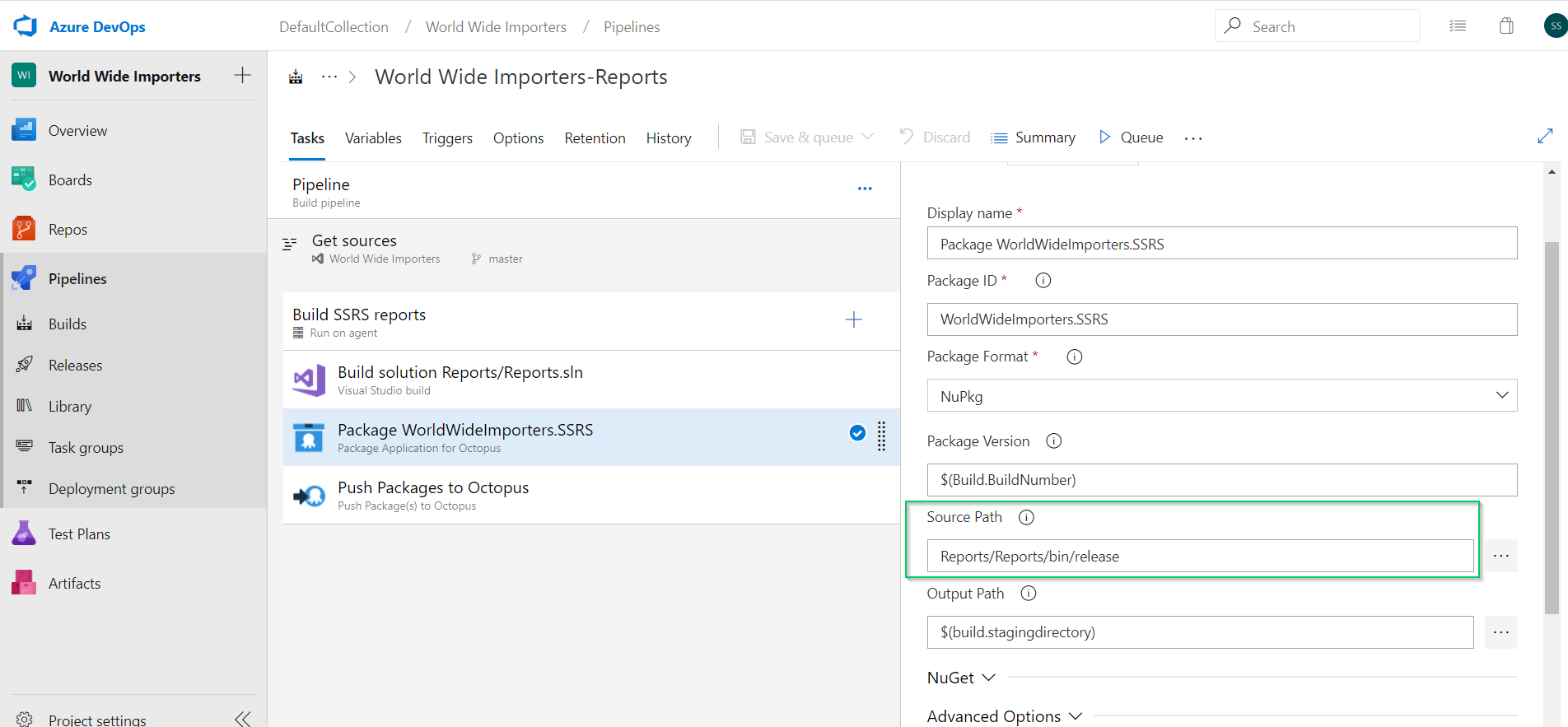This screenshot has width=1568, height=727.
Task: Switch to the Triggers tab
Action: (447, 138)
